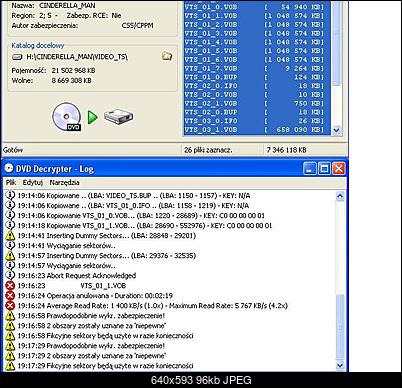Maximize the DVD Decrypter Log window
Screen dimensions: 402x388
pyautogui.click(x=324, y=168)
